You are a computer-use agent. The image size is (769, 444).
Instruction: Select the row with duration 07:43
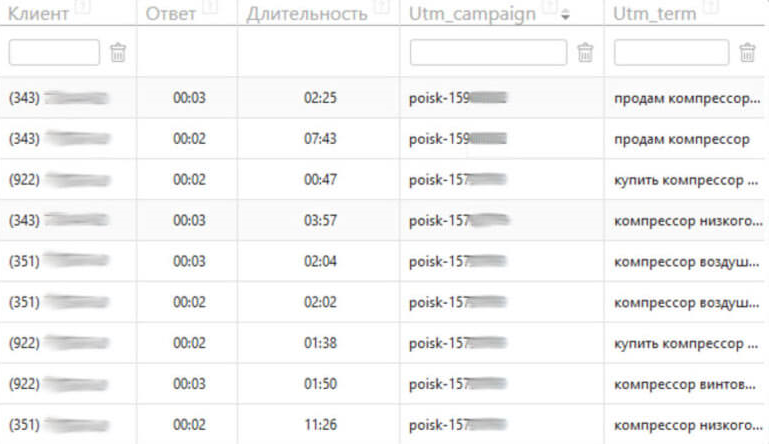point(319,139)
